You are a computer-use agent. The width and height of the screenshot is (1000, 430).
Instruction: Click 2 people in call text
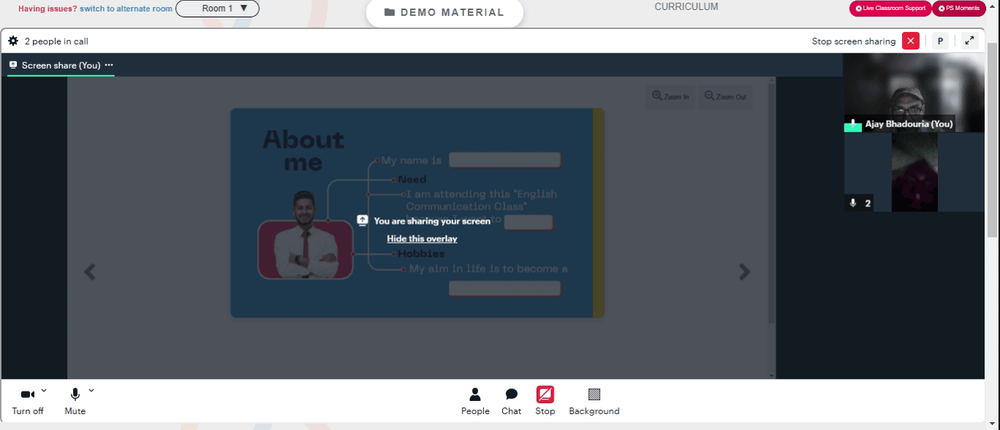point(56,41)
